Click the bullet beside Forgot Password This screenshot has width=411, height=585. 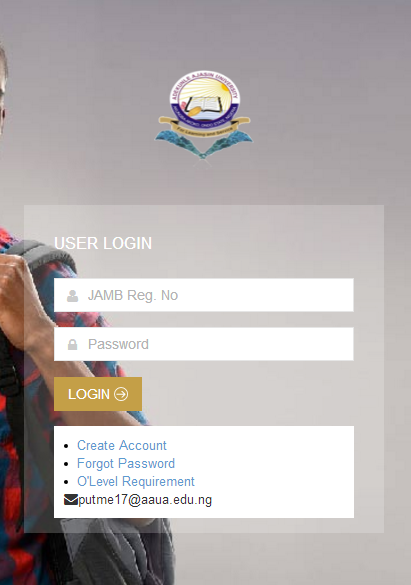66,464
